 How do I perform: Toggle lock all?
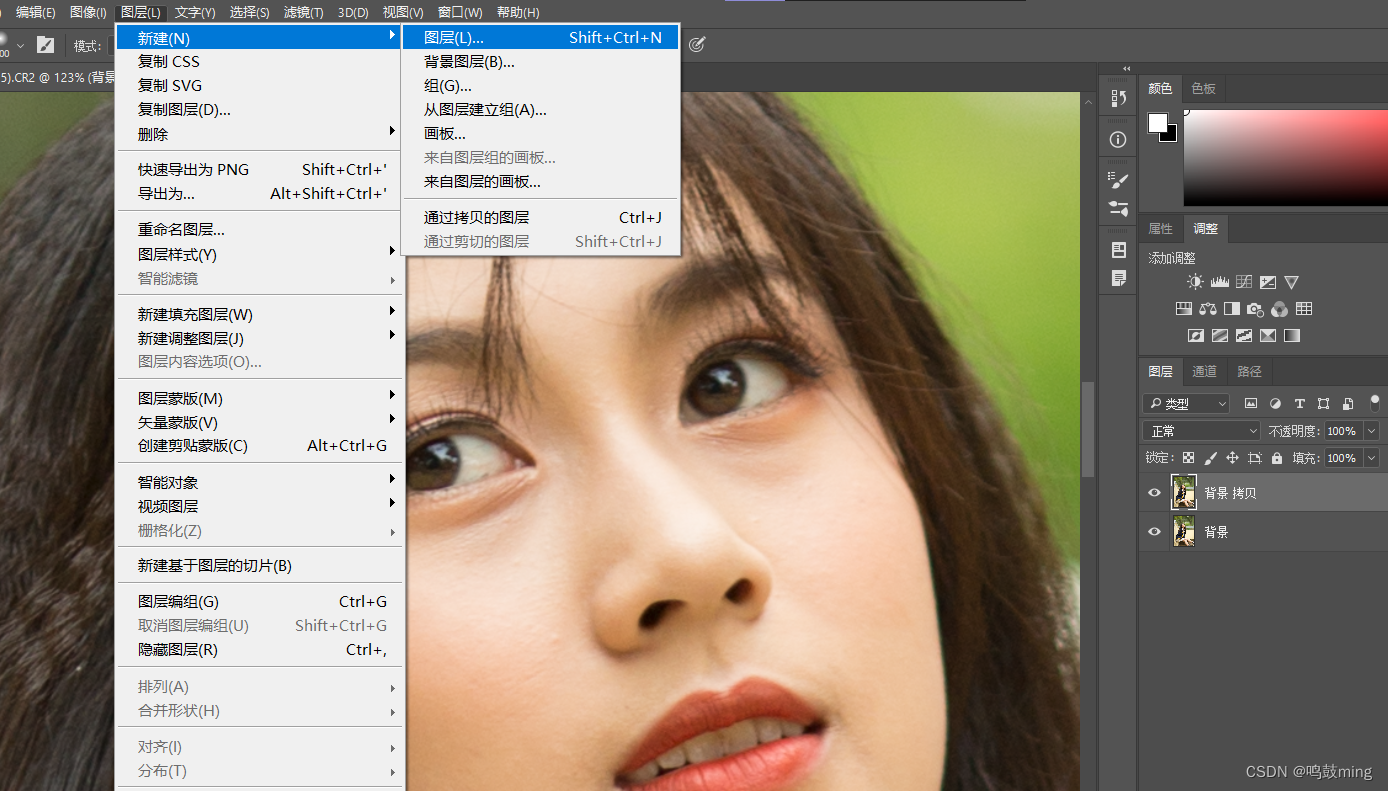(1277, 458)
